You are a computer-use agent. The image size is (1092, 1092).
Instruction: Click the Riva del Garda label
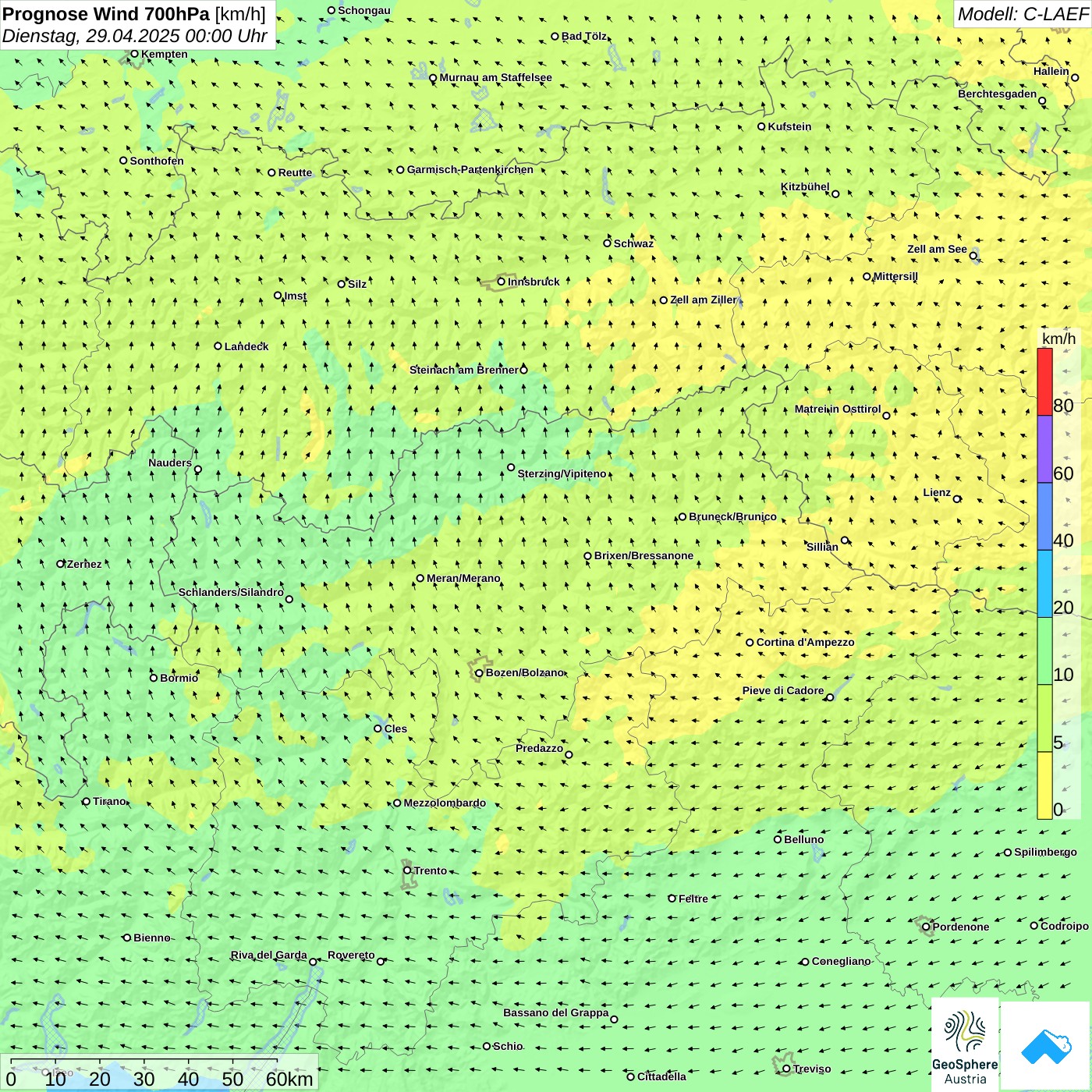[269, 955]
